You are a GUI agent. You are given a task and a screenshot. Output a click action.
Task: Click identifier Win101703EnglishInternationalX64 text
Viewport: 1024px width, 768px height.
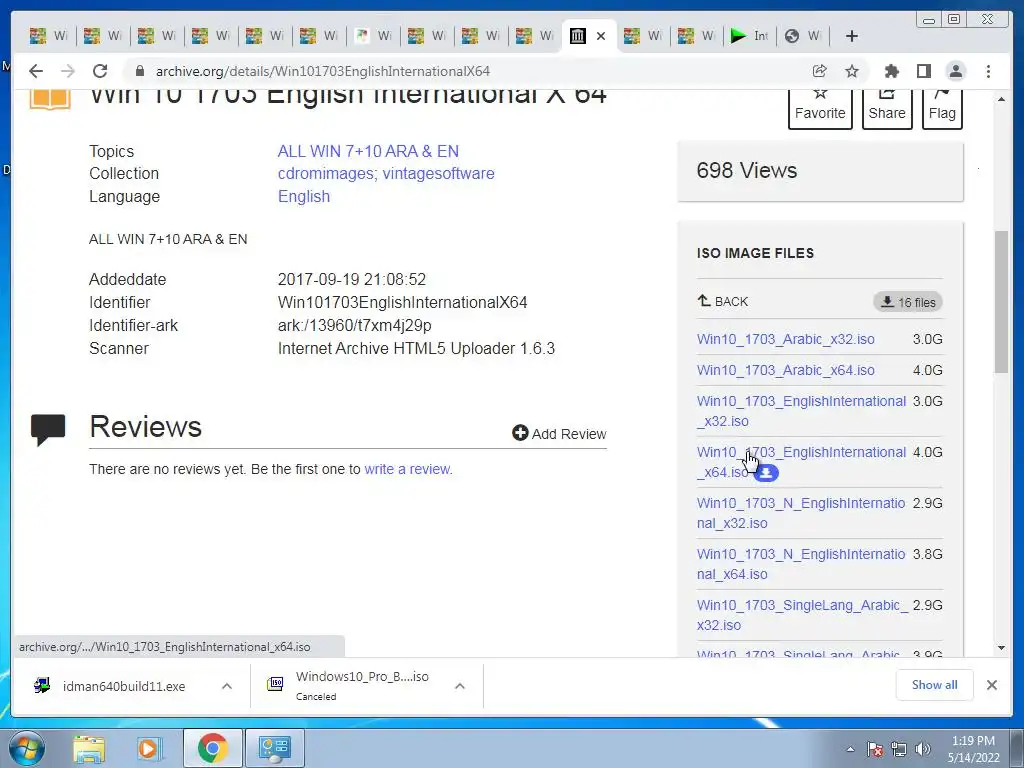pos(402,302)
